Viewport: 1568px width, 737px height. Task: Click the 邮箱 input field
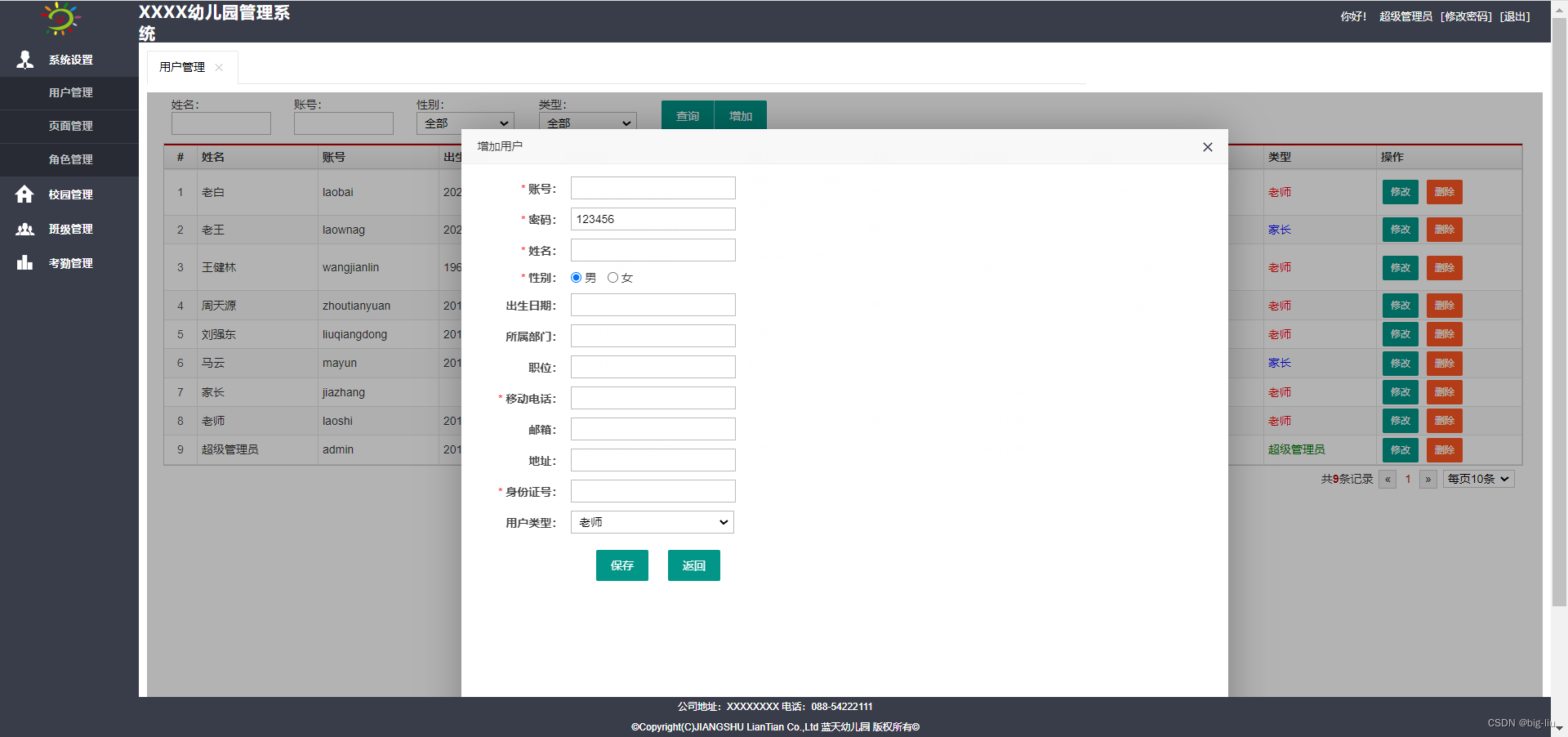point(653,429)
